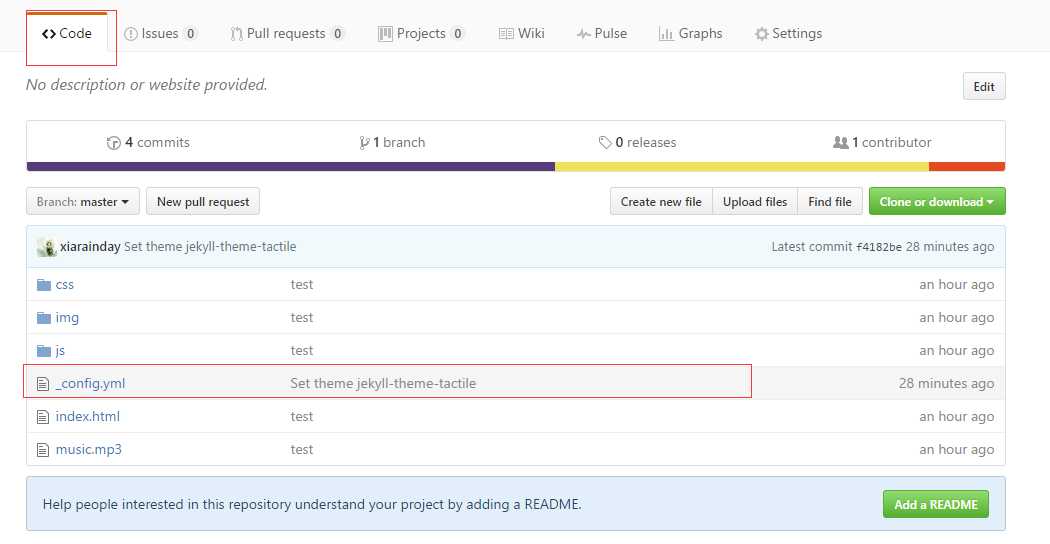Open latest commit message Set theme jekyll-theme-tactile
This screenshot has width=1050, height=544.
coord(210,247)
